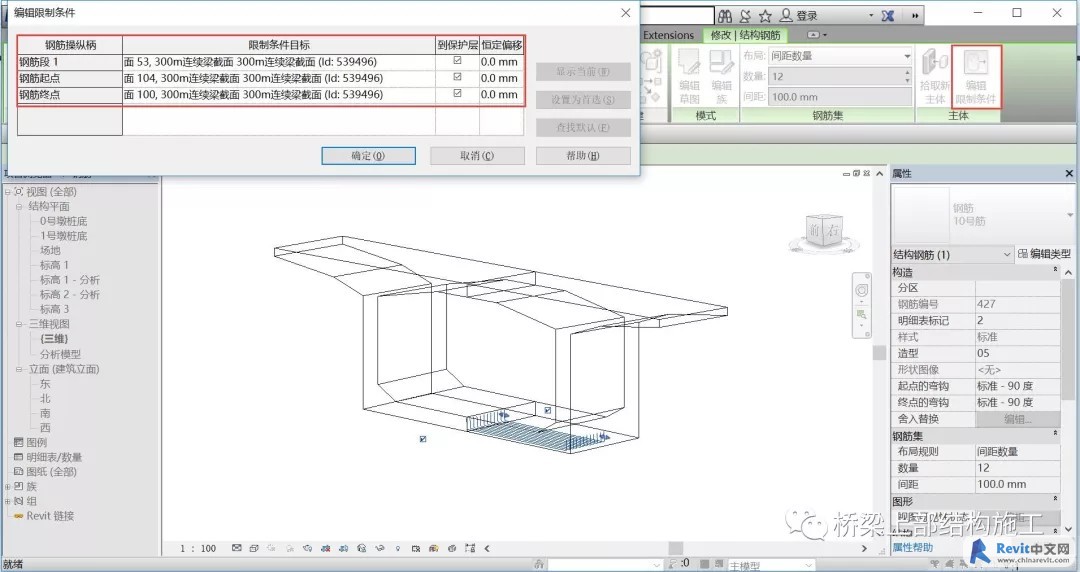
Task: Click the properties palette scroll-up arrow
Action: point(1069,273)
